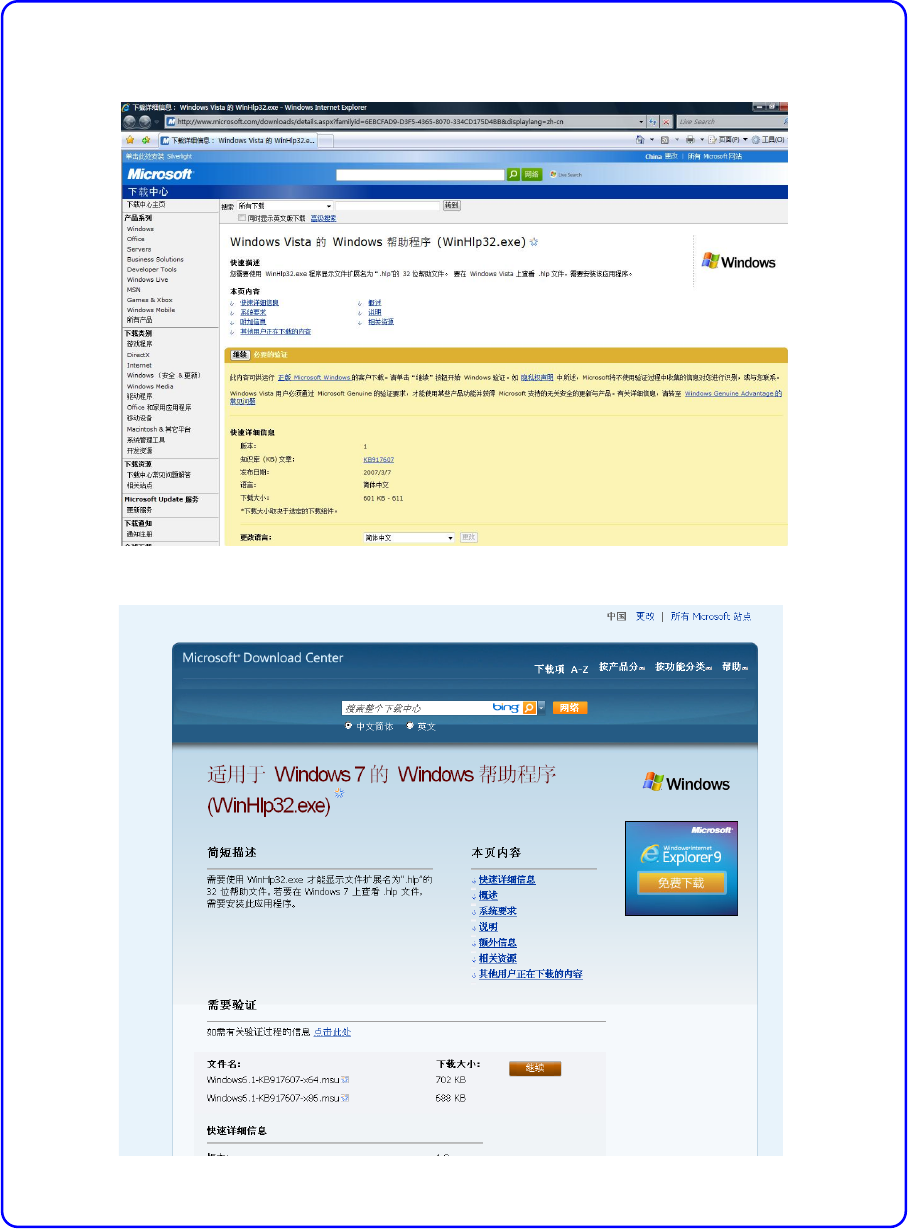Tick the 同时显示英文版下载 checkbox
The image size is (908, 1229).
coord(241,218)
